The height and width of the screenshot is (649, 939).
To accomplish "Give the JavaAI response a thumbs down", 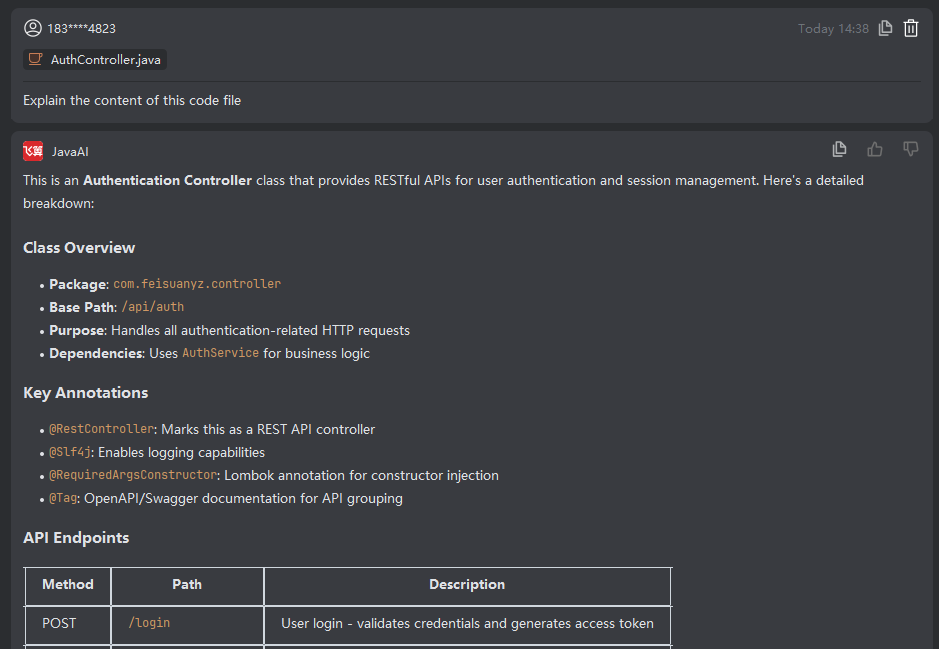I will [x=911, y=149].
